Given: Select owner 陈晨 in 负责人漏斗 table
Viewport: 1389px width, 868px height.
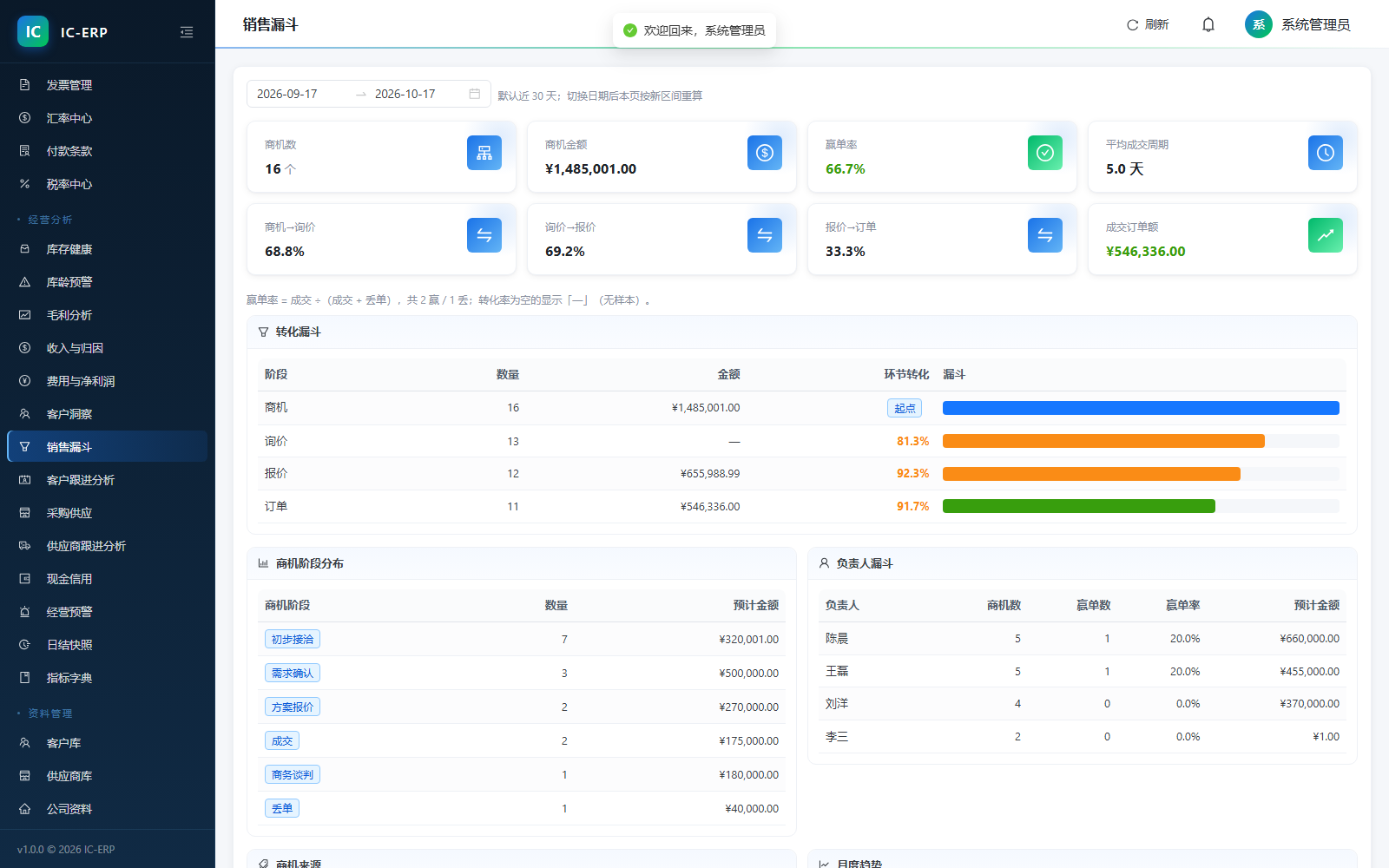Looking at the screenshot, I should [837, 639].
